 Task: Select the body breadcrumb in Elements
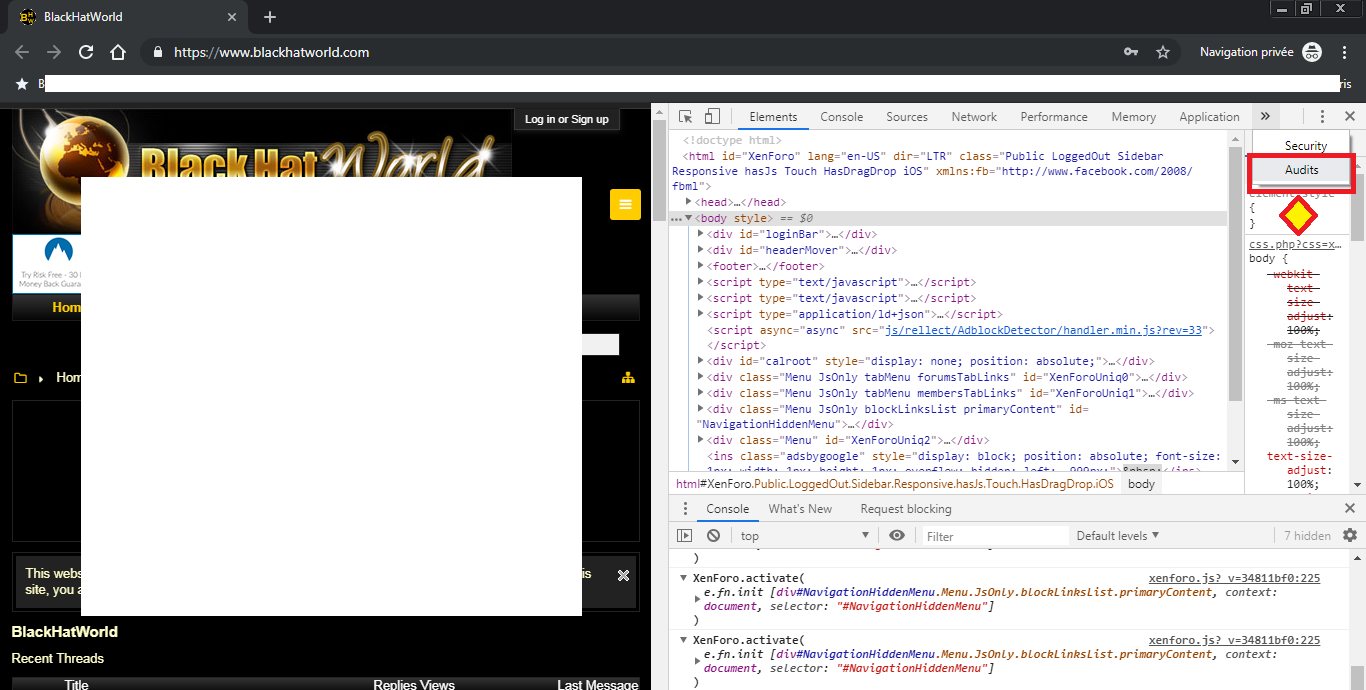(x=1141, y=484)
